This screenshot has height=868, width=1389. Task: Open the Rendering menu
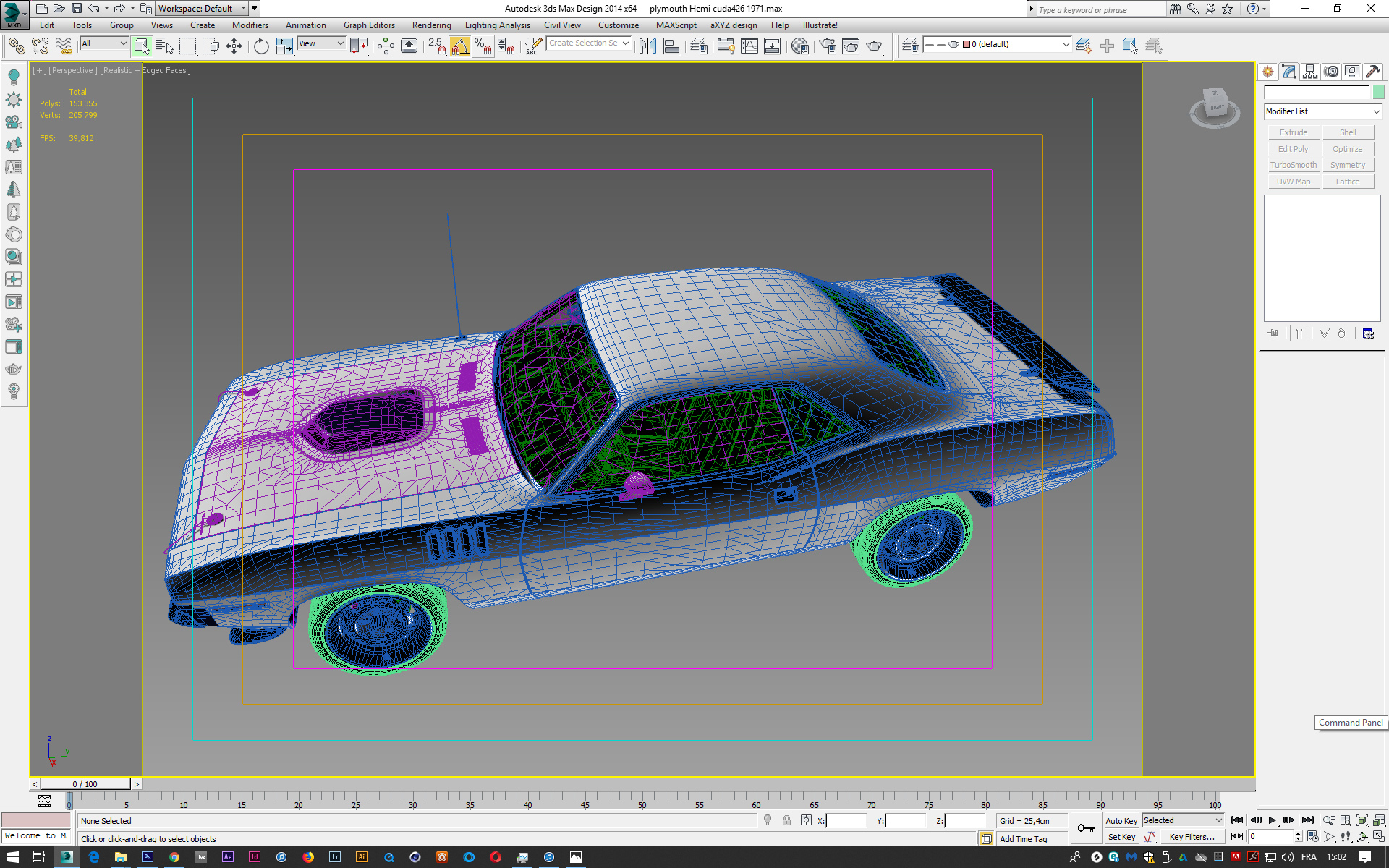click(431, 25)
